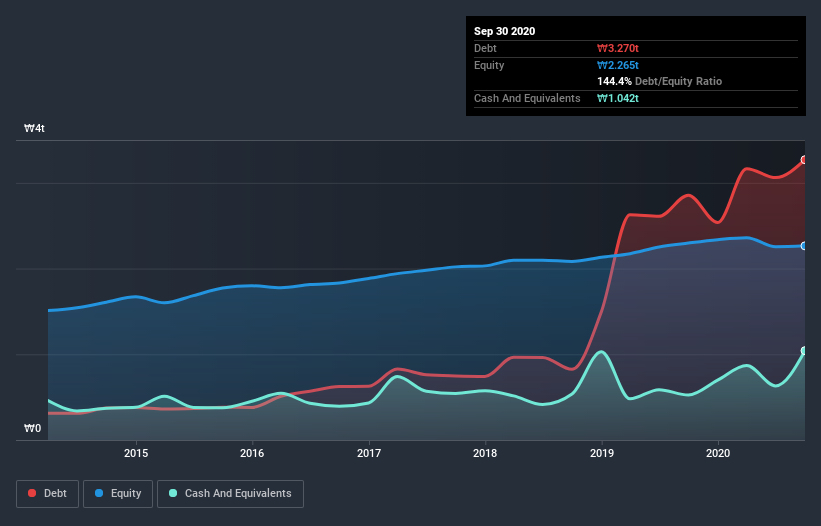Click the blue Equity endpoint marker
Screen dimensions: 821x526
coord(804,246)
